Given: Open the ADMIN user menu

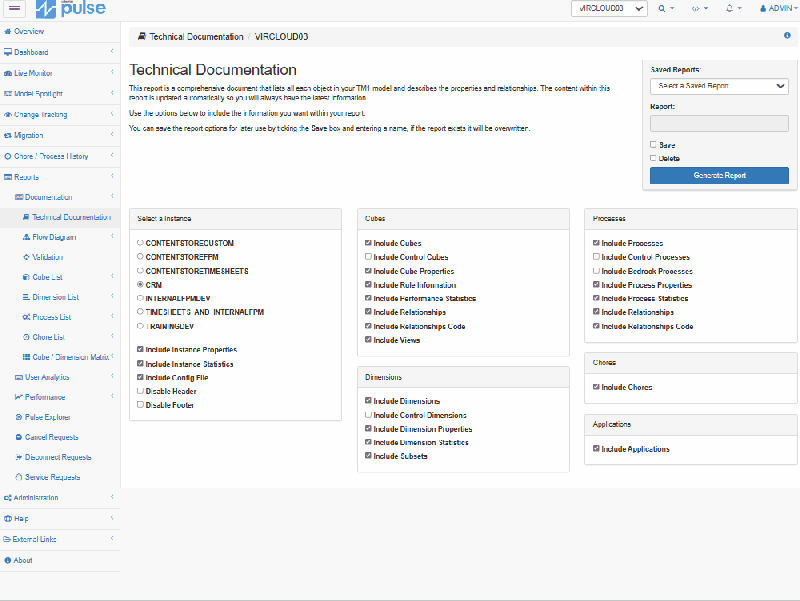Looking at the screenshot, I should (x=779, y=8).
